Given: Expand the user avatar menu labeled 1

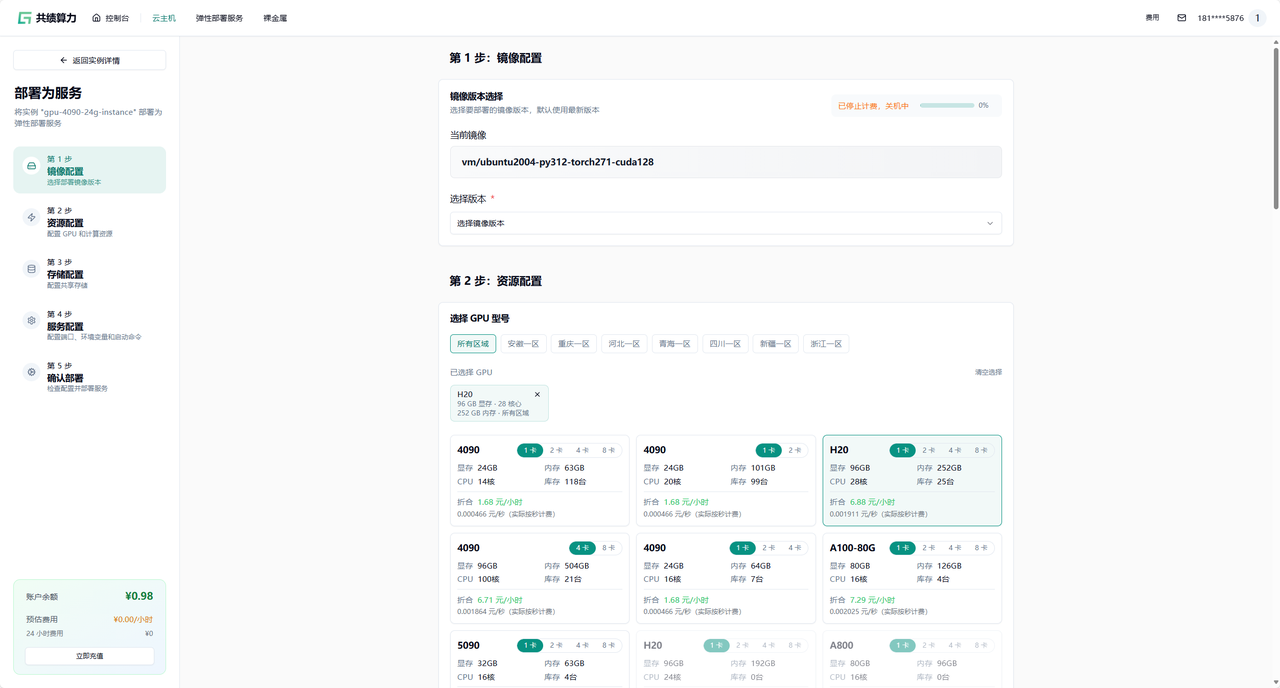Looking at the screenshot, I should (x=1257, y=18).
